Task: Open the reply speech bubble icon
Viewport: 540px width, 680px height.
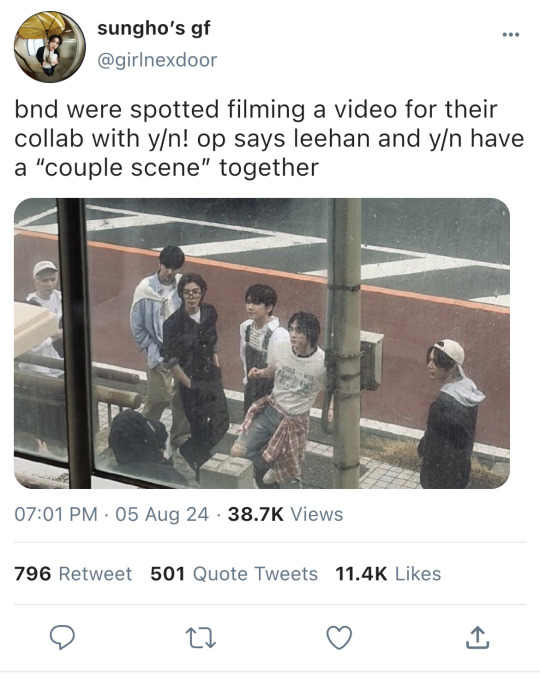Action: (x=62, y=637)
